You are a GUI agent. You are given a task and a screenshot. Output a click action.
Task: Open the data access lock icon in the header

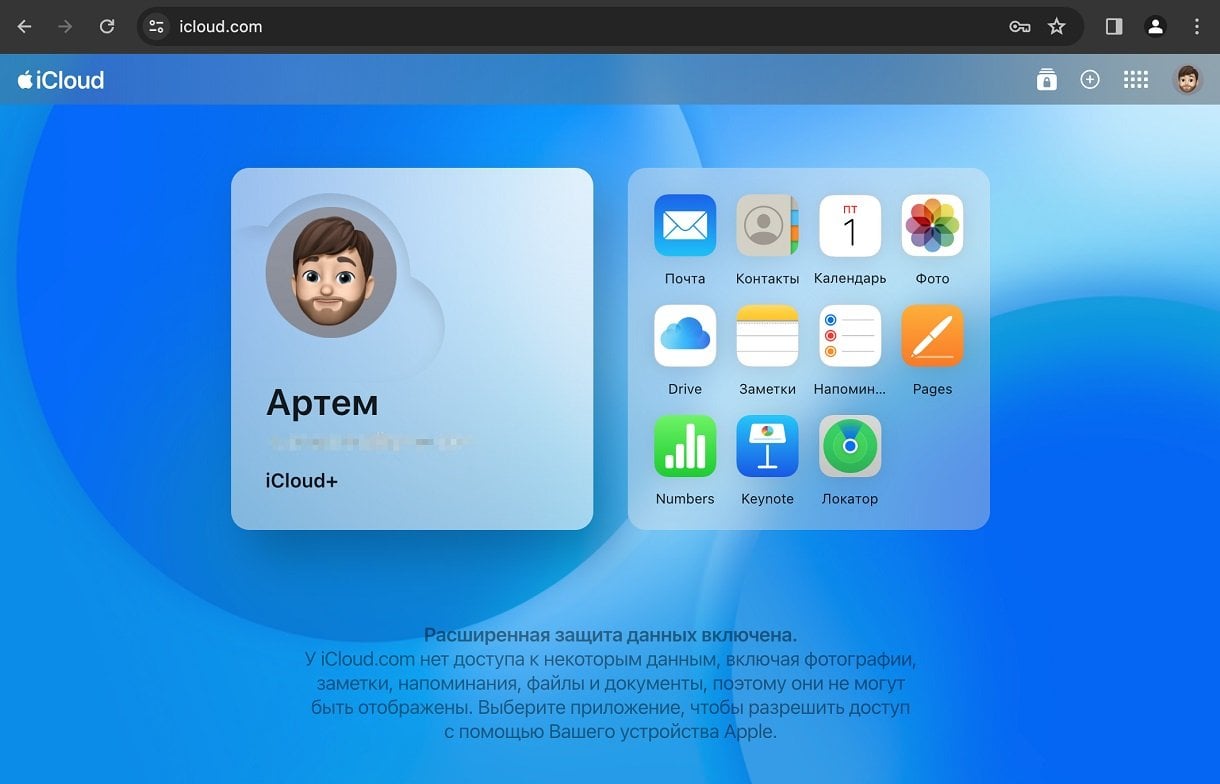[1046, 80]
